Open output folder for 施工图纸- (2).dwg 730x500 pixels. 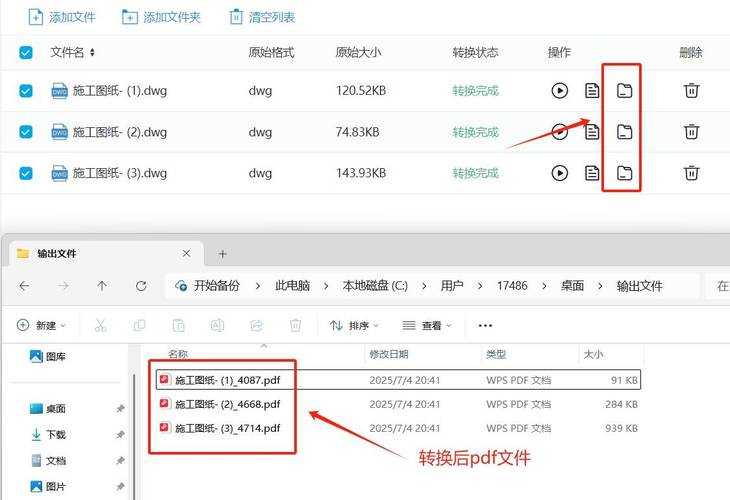coord(624,132)
